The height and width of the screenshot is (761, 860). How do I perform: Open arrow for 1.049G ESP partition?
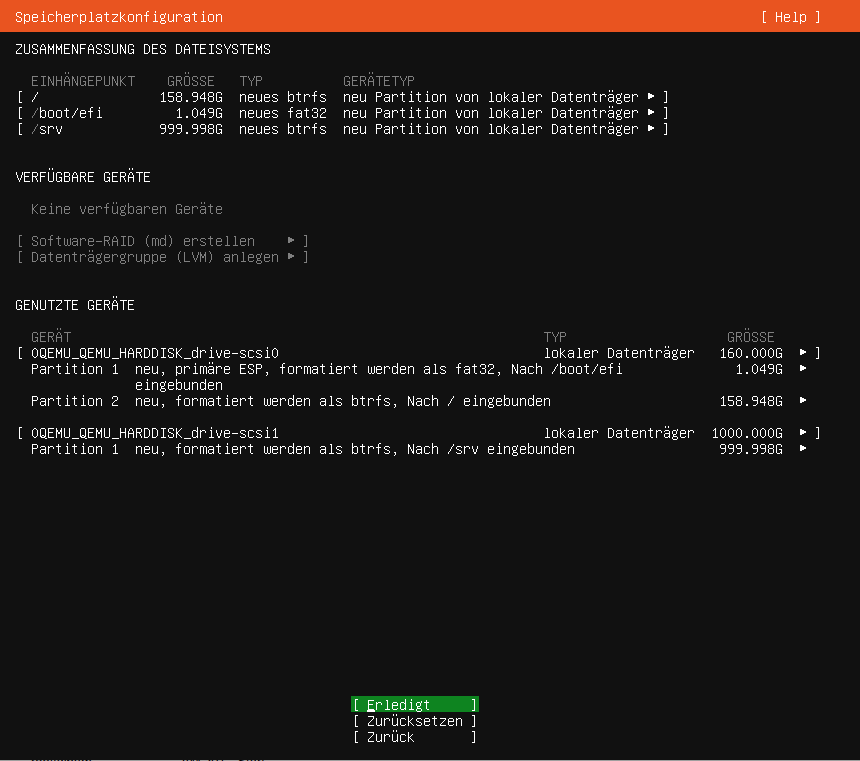(x=803, y=368)
